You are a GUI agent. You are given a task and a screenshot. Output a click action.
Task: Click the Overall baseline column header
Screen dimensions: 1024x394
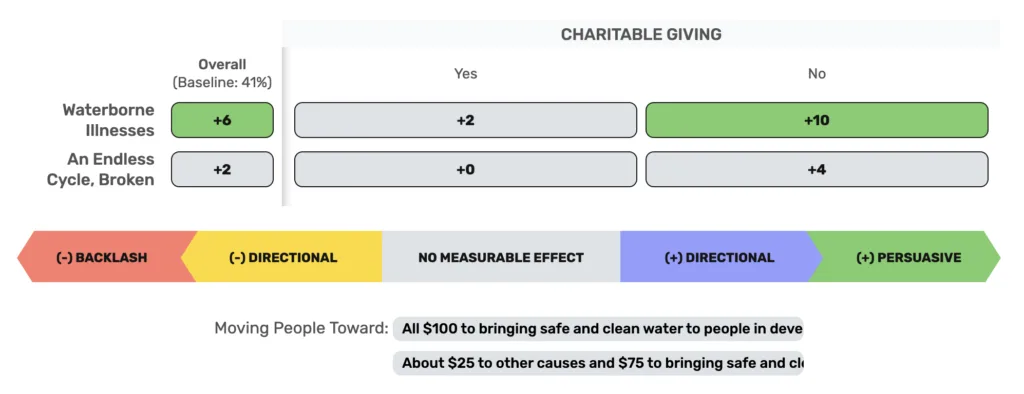(x=222, y=74)
